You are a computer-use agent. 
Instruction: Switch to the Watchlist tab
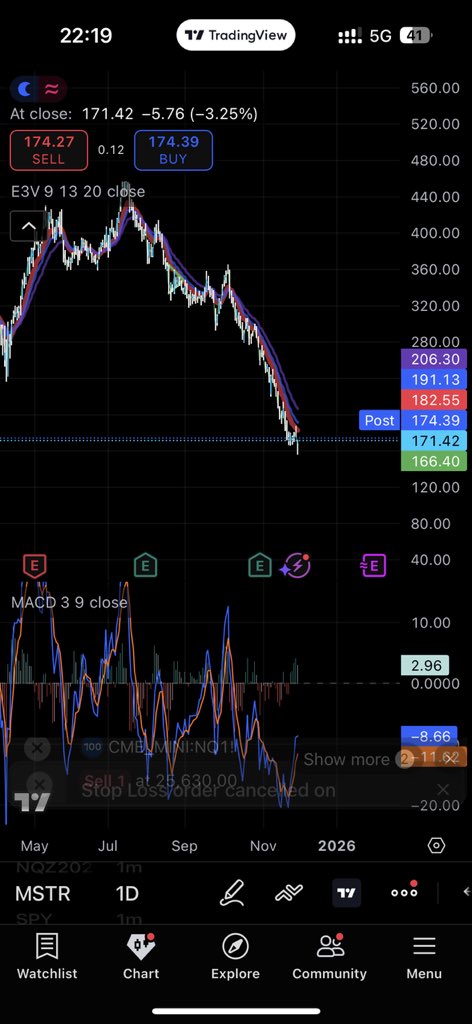coord(47,956)
